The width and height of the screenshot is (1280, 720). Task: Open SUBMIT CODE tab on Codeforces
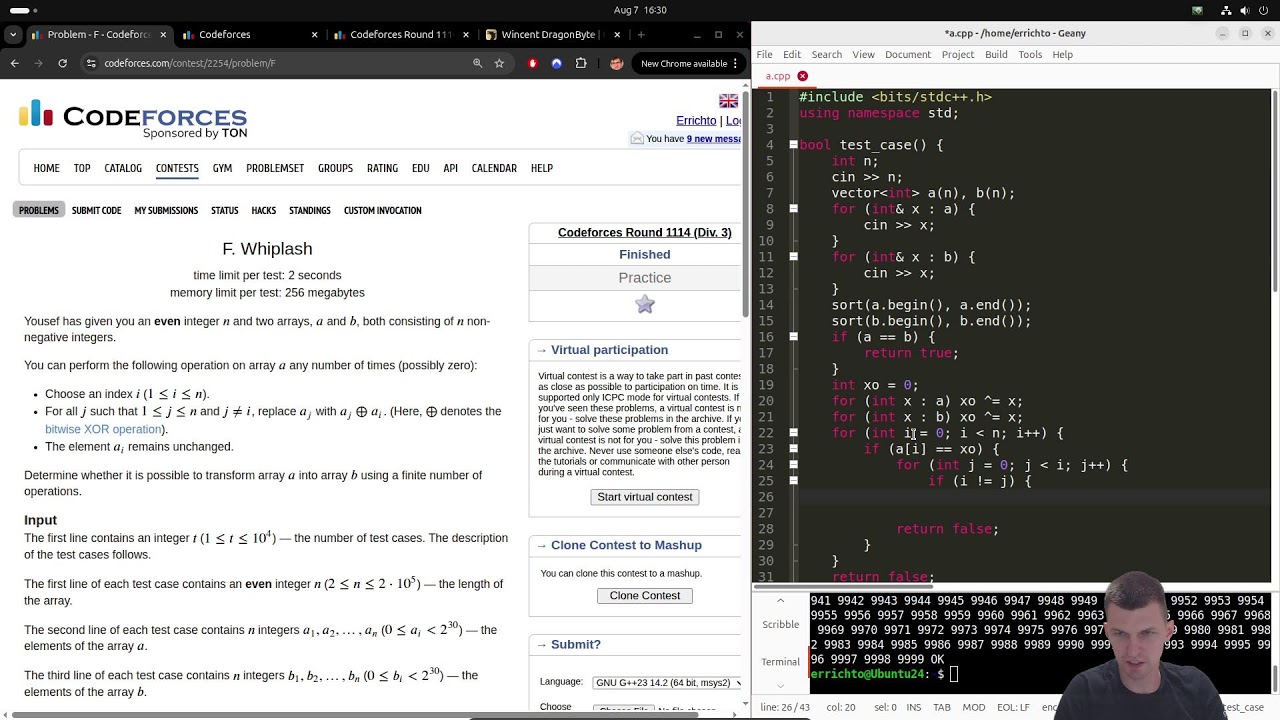96,210
